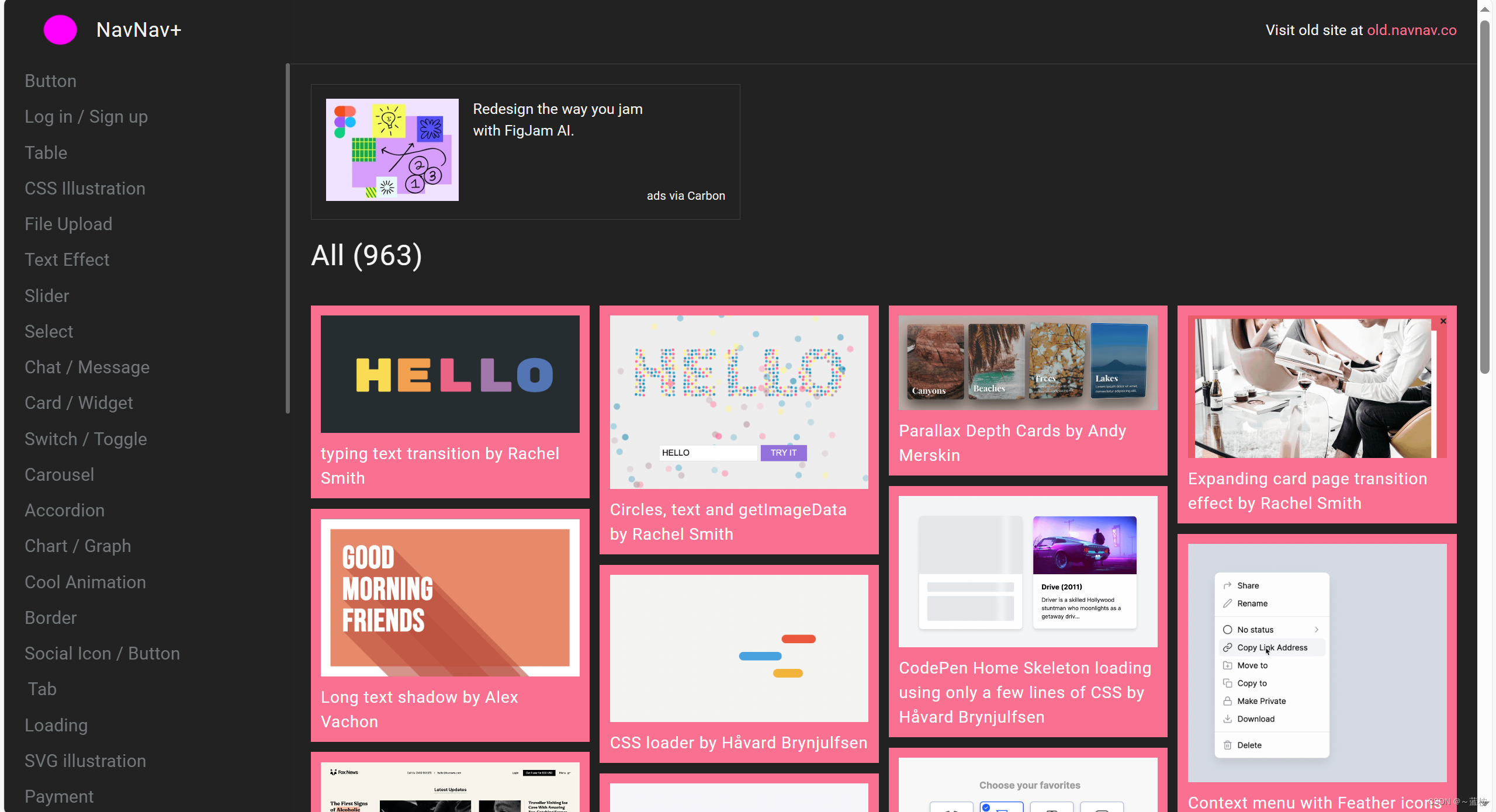Open the Log in / Sign up category
This screenshot has height=812, width=1496.
click(x=86, y=116)
